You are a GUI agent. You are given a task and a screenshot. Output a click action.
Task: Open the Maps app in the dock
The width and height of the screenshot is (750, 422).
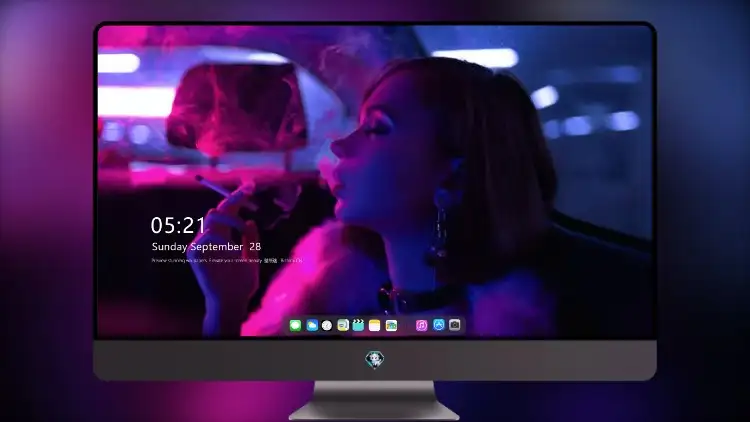(343, 325)
